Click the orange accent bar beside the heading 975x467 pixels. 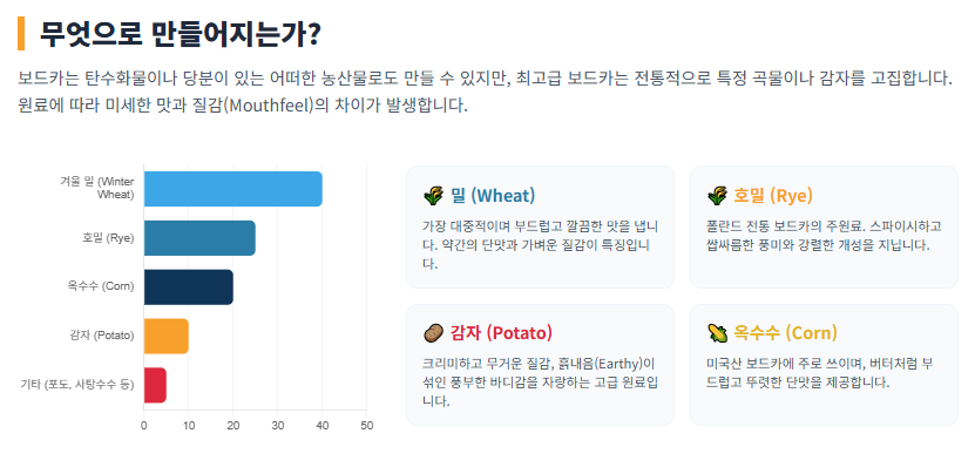[x=21, y=33]
